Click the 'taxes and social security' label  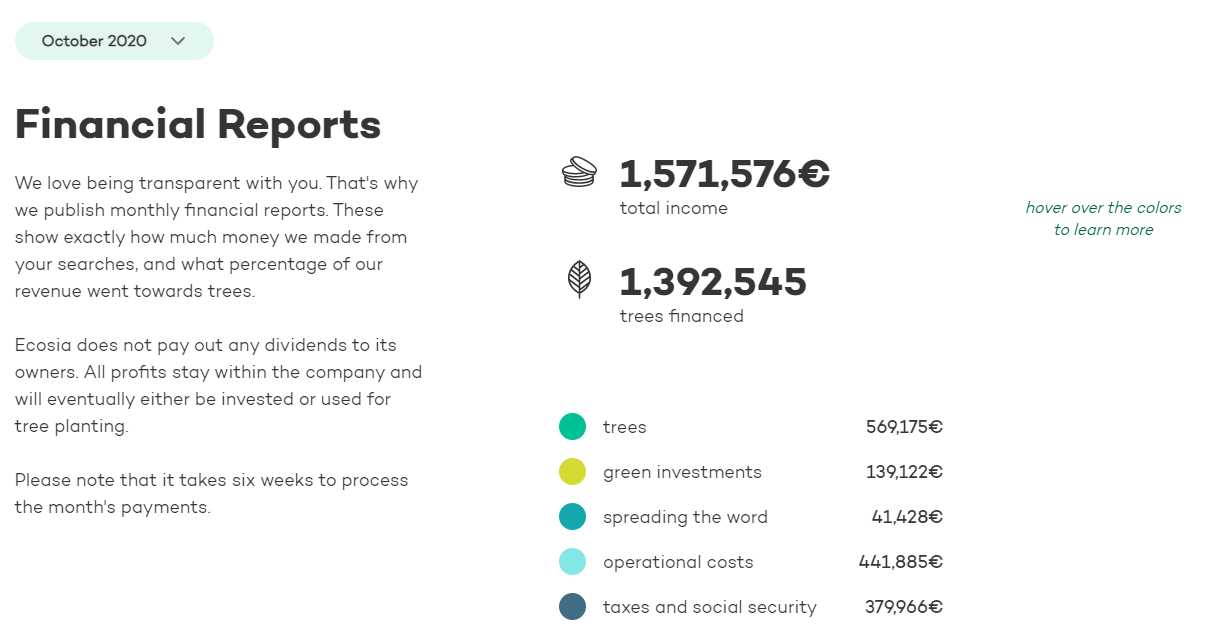[710, 607]
